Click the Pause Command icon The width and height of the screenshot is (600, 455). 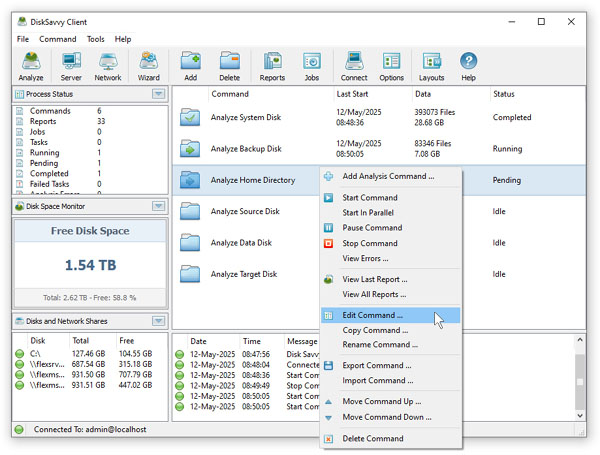click(328, 228)
